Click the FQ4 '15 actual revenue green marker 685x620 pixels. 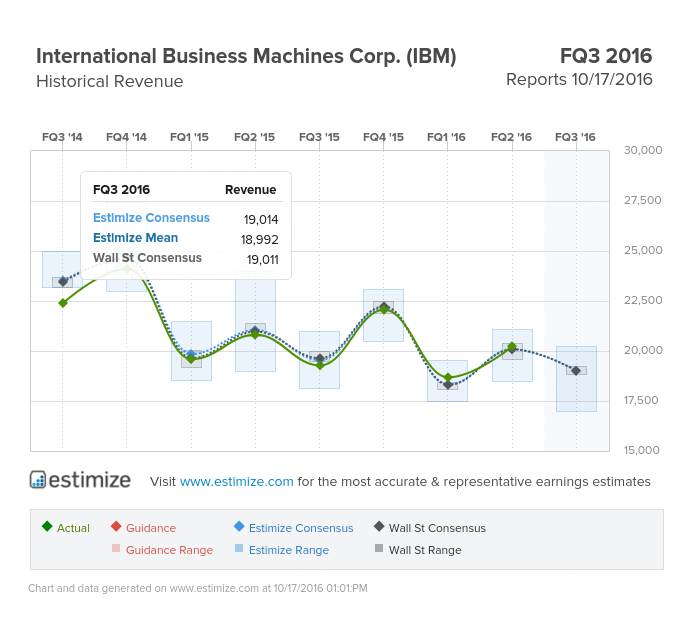coord(384,309)
